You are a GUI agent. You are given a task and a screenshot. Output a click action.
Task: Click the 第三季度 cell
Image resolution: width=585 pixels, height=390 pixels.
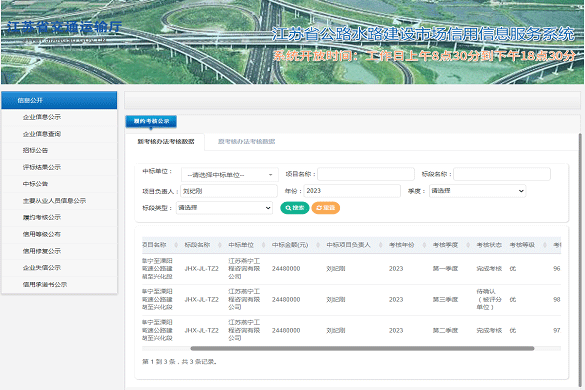(445, 300)
